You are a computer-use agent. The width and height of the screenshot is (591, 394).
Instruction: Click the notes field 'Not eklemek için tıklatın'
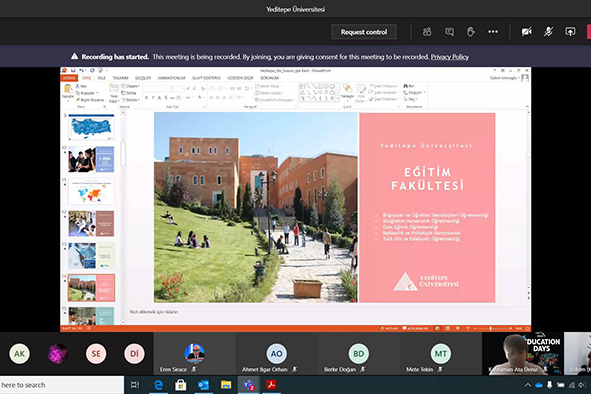tap(154, 312)
